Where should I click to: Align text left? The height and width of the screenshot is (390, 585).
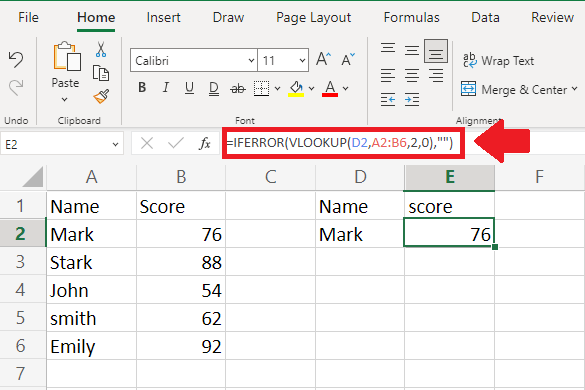[x=388, y=76]
